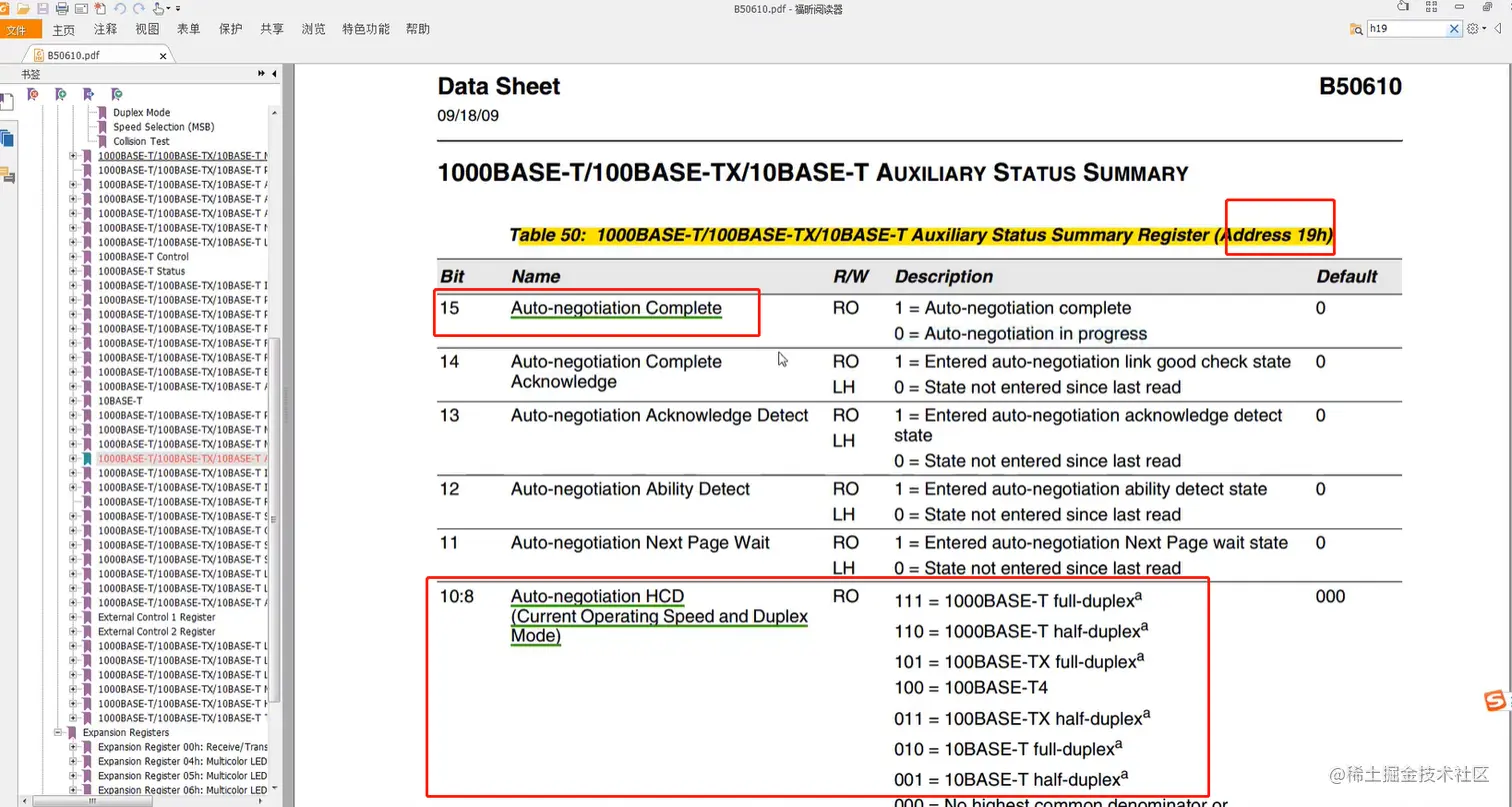This screenshot has height=807, width=1512.
Task: Click the '100 = 100BASE-T4' description line
Action: click(970, 688)
